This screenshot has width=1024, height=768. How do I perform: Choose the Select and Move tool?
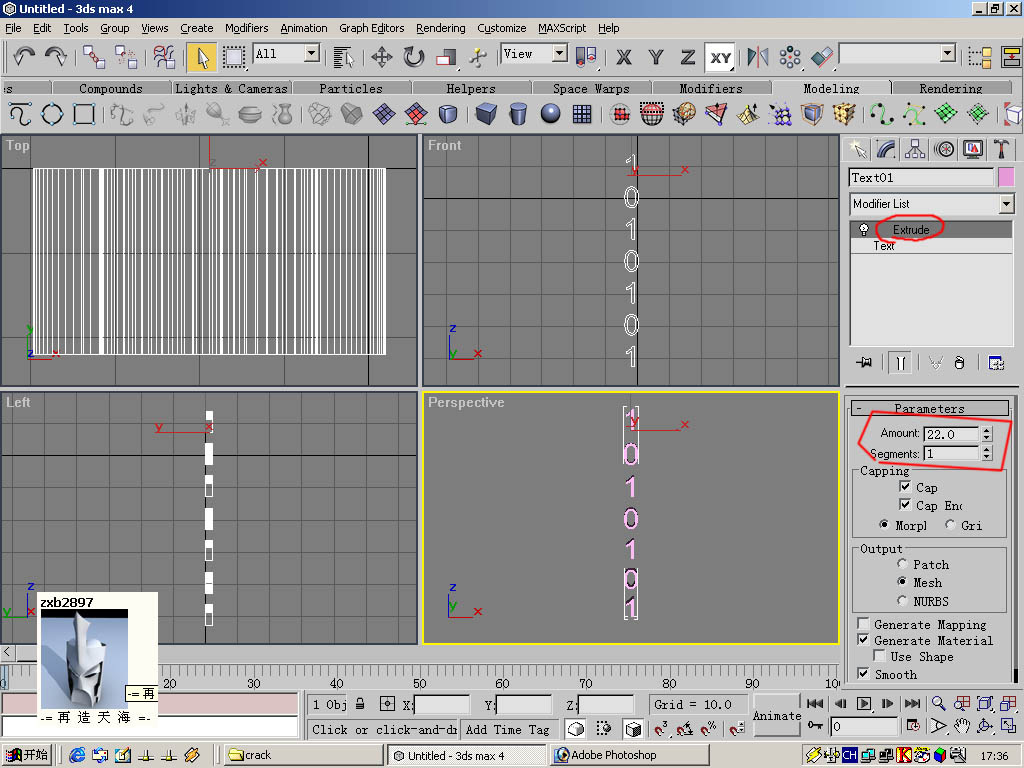tap(381, 57)
